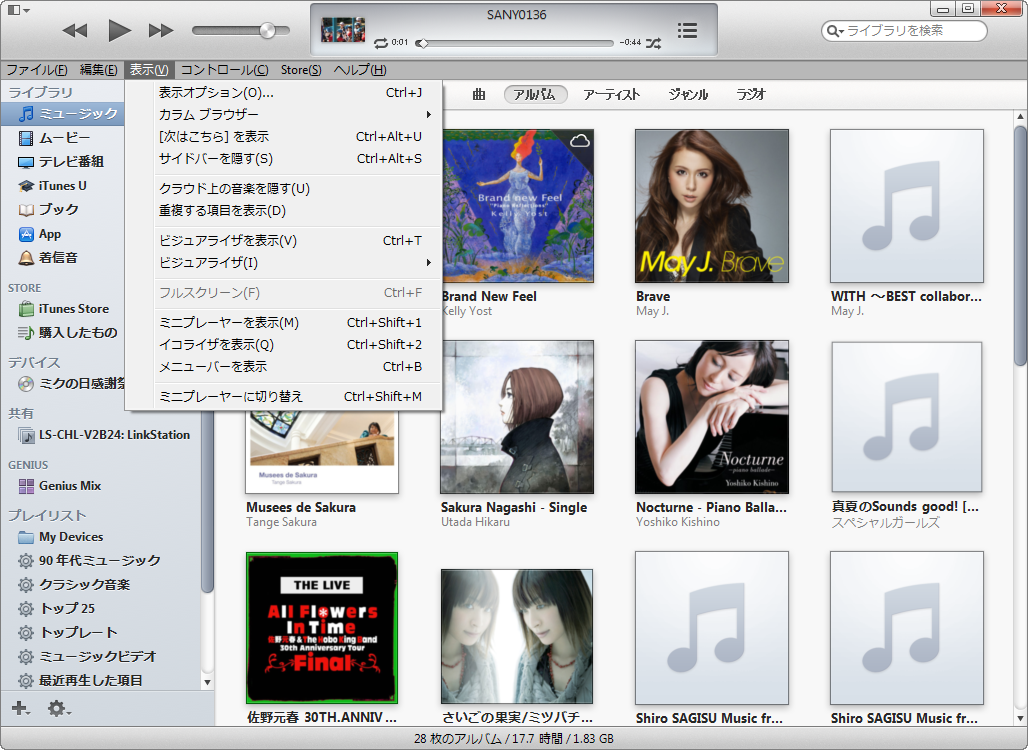The width and height of the screenshot is (1028, 750).
Task: Open the トップ 25 smart playlist icon
Action: pos(26,609)
